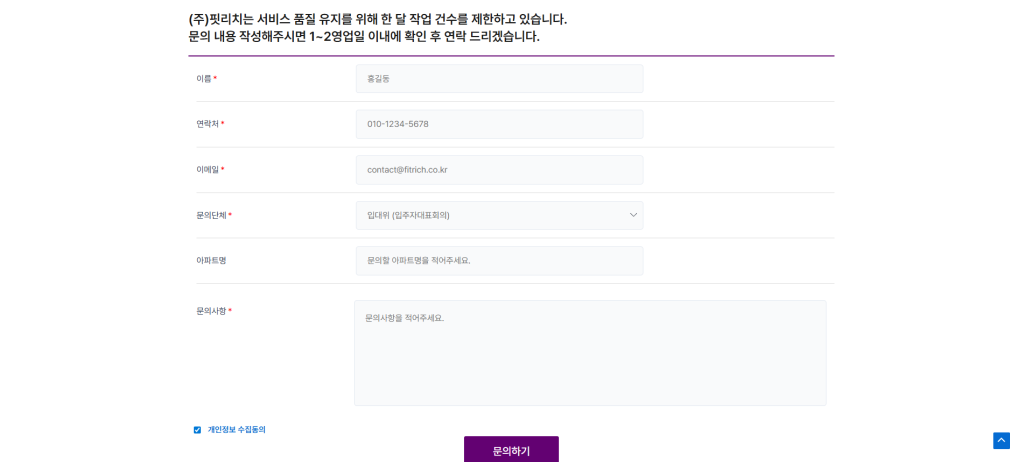The height and width of the screenshot is (462, 1024).
Task: Click the 문의단체 field label
Action: pos(211,215)
